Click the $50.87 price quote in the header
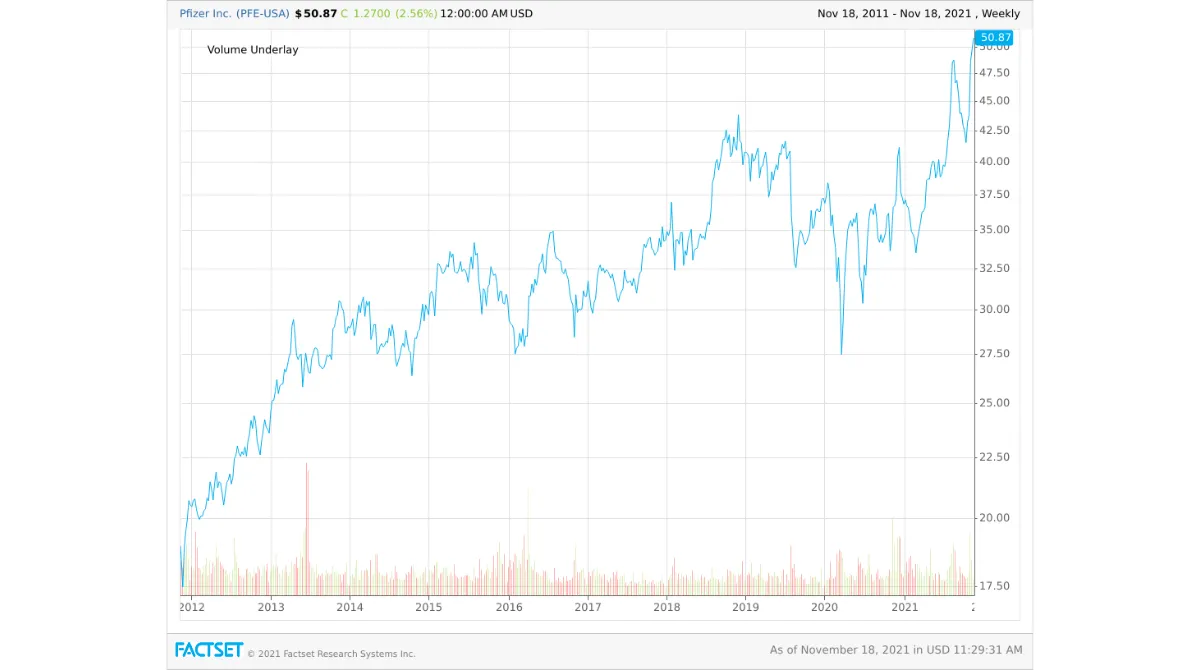 [x=317, y=13]
